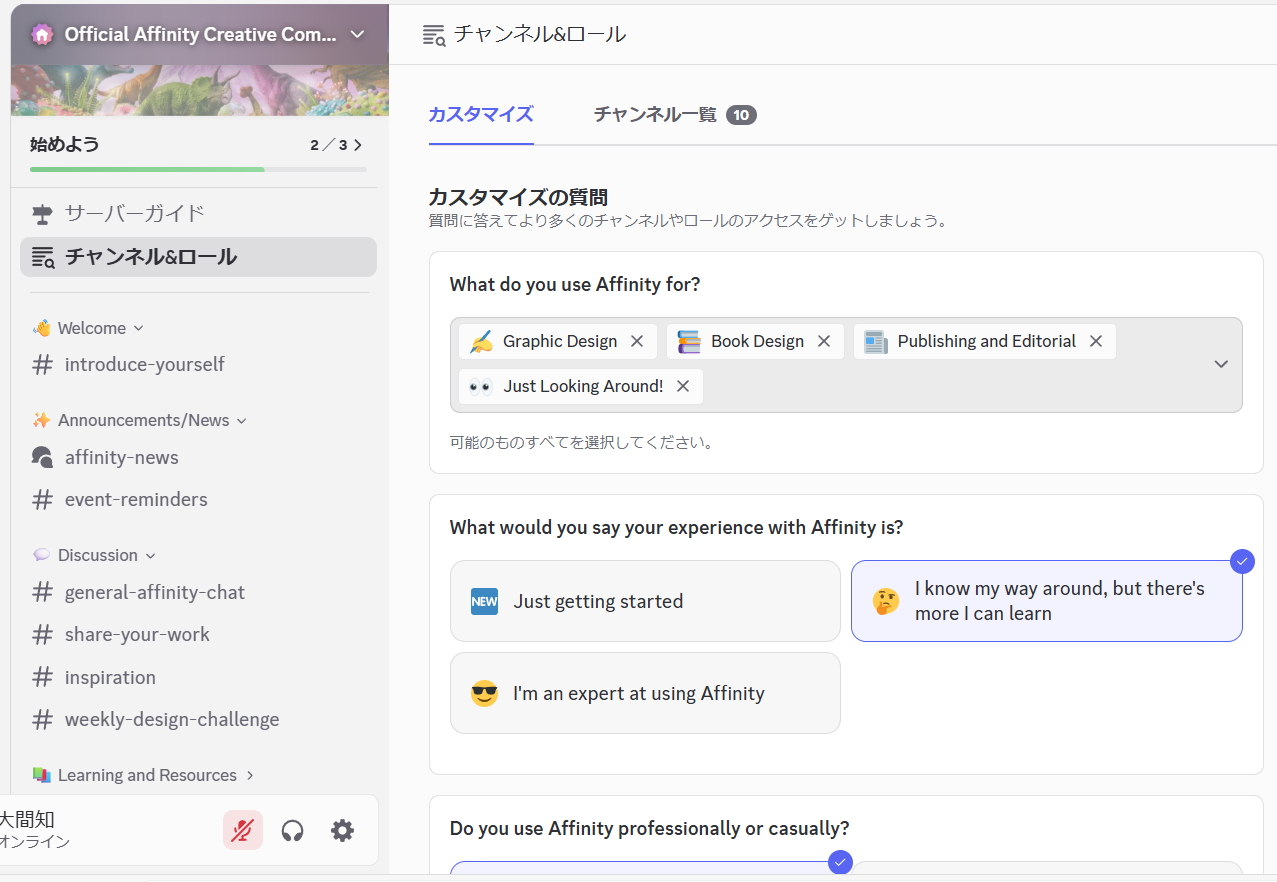Select the Just getting started option
This screenshot has width=1277, height=882.
[x=645, y=601]
